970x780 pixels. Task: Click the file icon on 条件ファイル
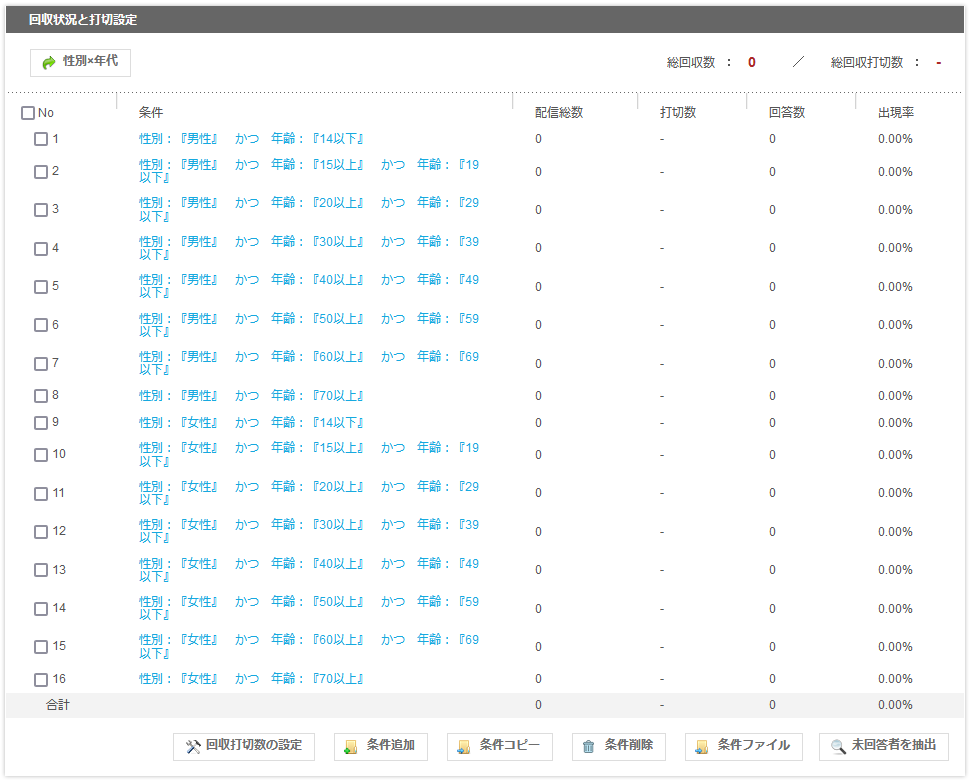702,746
